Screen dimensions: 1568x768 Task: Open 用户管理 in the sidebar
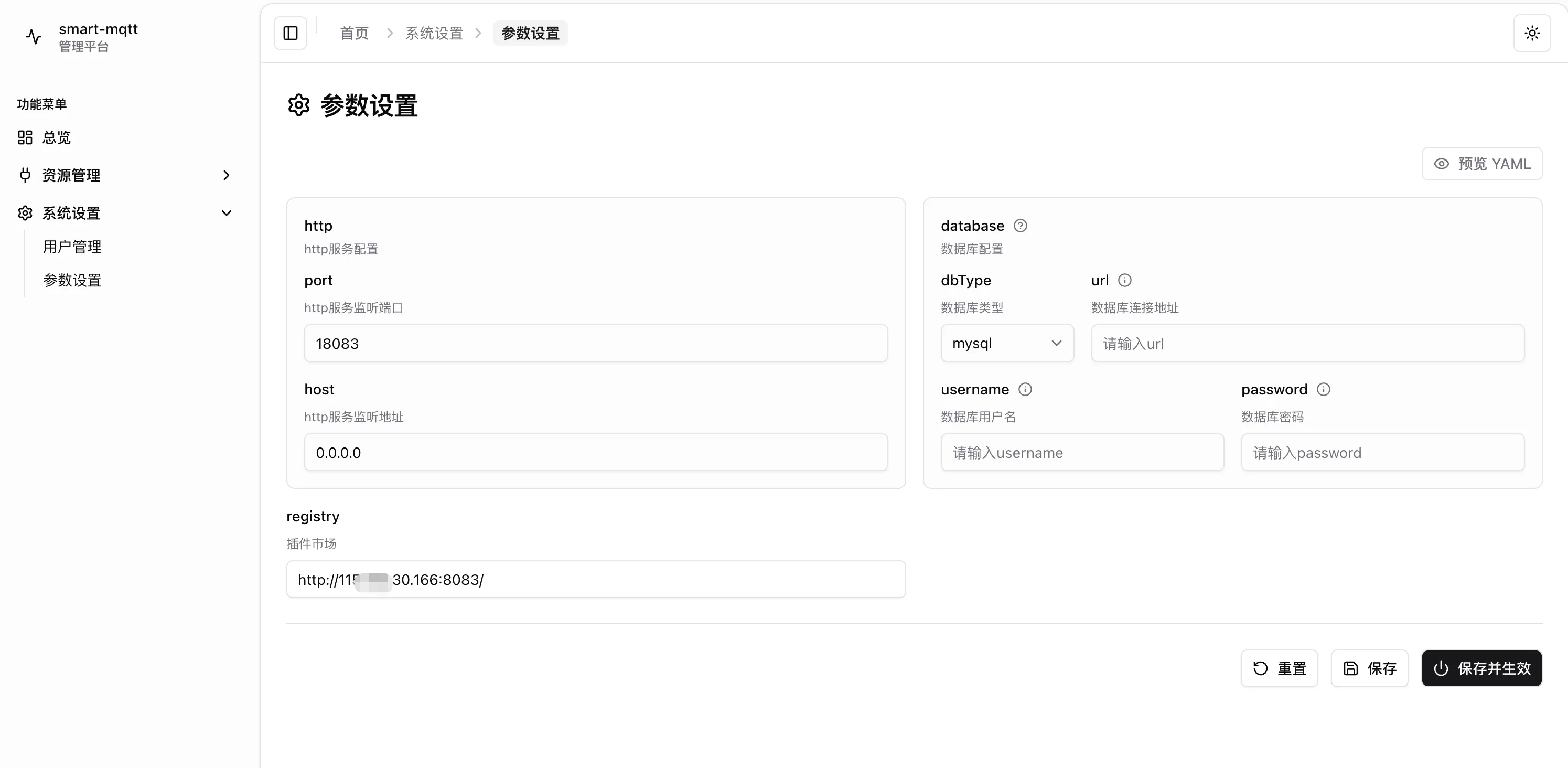72,247
